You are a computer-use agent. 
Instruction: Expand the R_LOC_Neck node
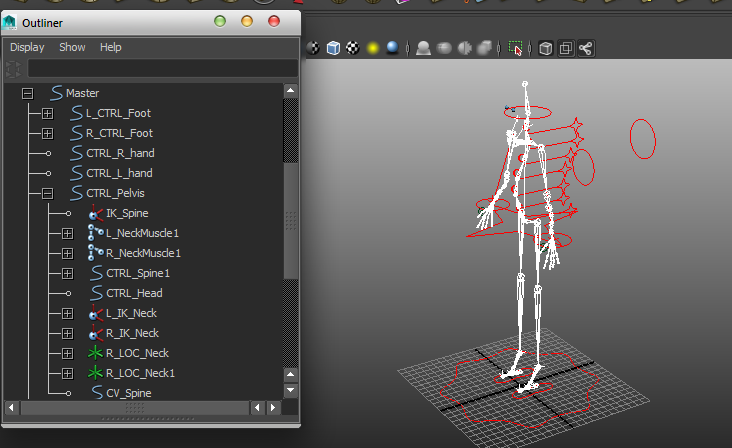[x=67, y=354]
